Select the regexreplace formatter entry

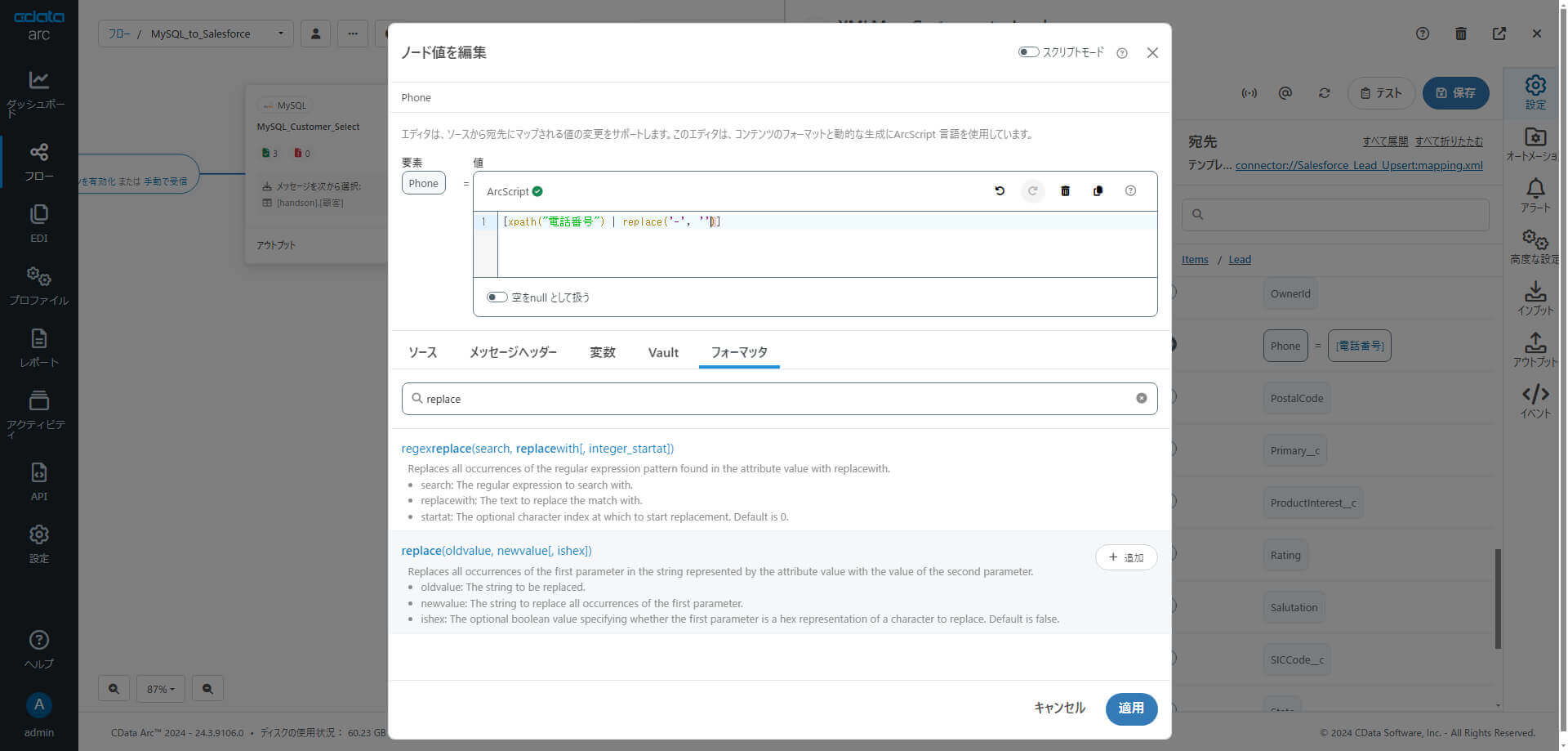[537, 449]
